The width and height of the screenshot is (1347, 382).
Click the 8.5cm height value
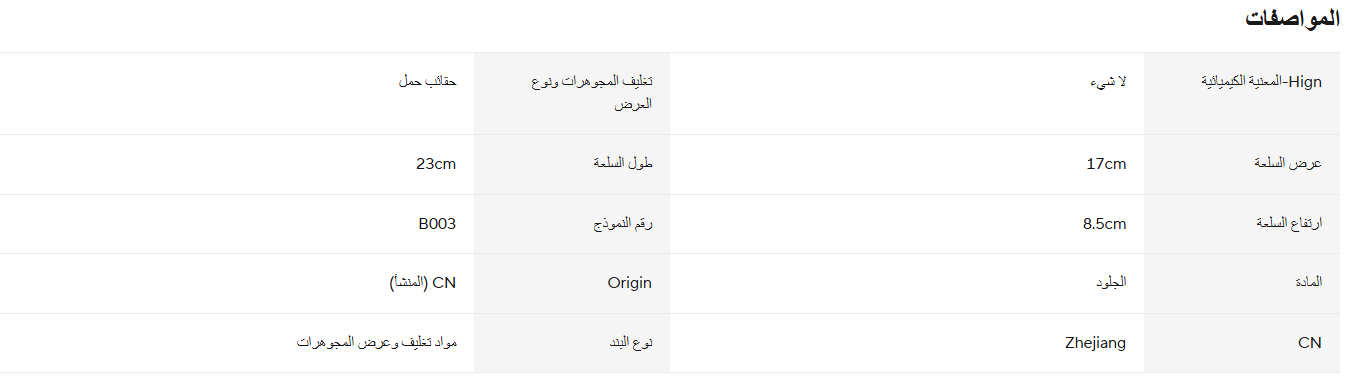(1104, 224)
